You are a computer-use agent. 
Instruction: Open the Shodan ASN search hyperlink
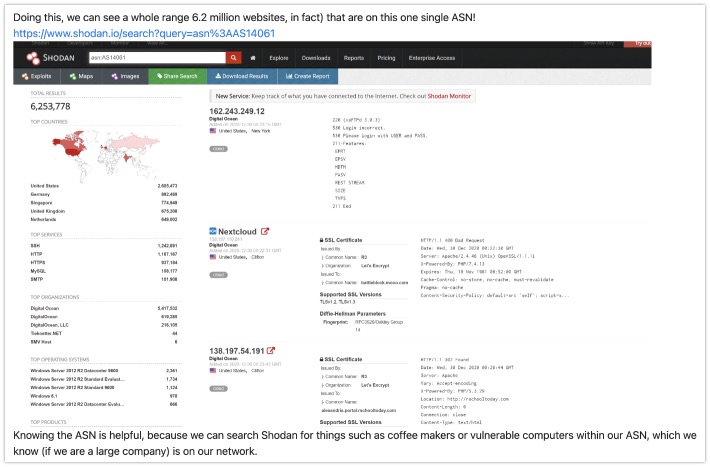pos(144,34)
